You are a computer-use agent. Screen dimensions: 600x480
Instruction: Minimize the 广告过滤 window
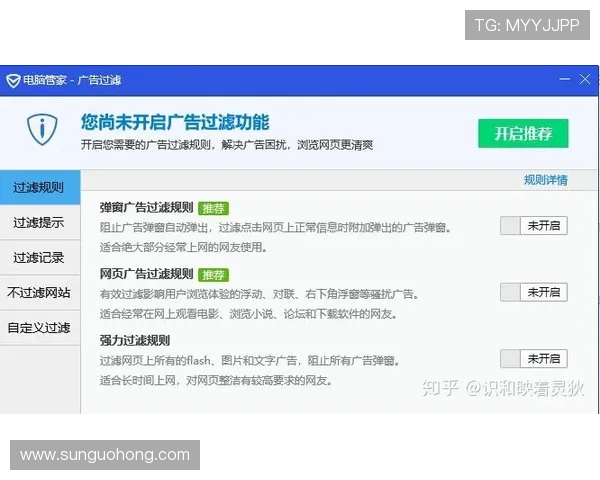tap(564, 79)
